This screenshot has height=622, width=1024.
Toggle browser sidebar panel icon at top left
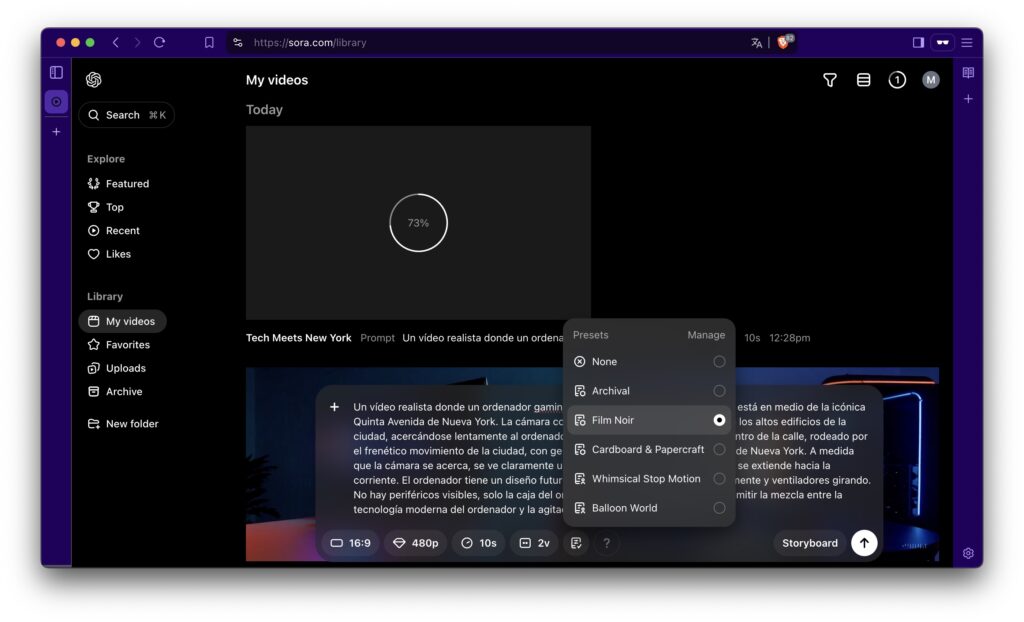click(x=57, y=72)
